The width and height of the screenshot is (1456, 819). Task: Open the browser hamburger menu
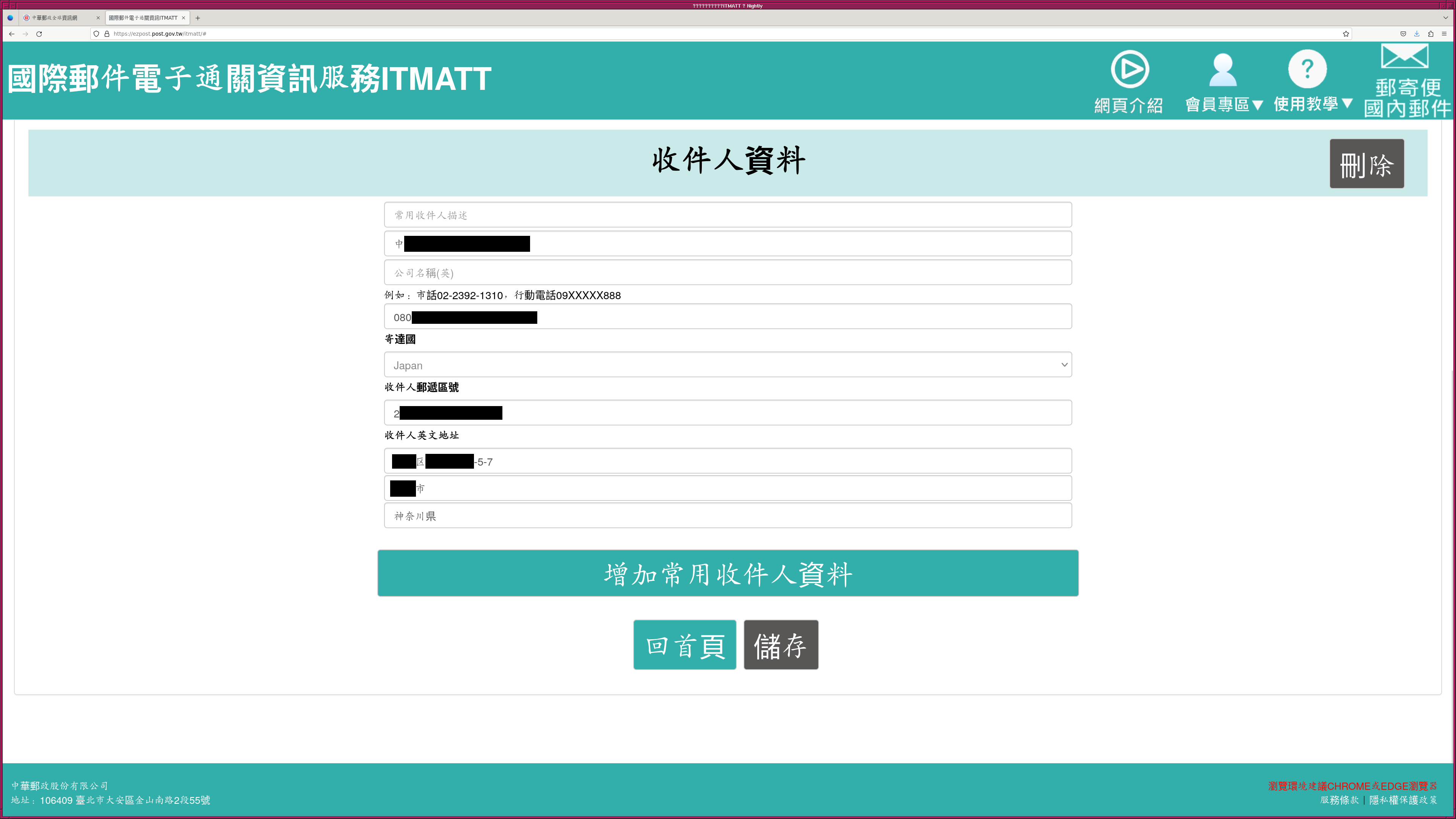tap(1444, 34)
